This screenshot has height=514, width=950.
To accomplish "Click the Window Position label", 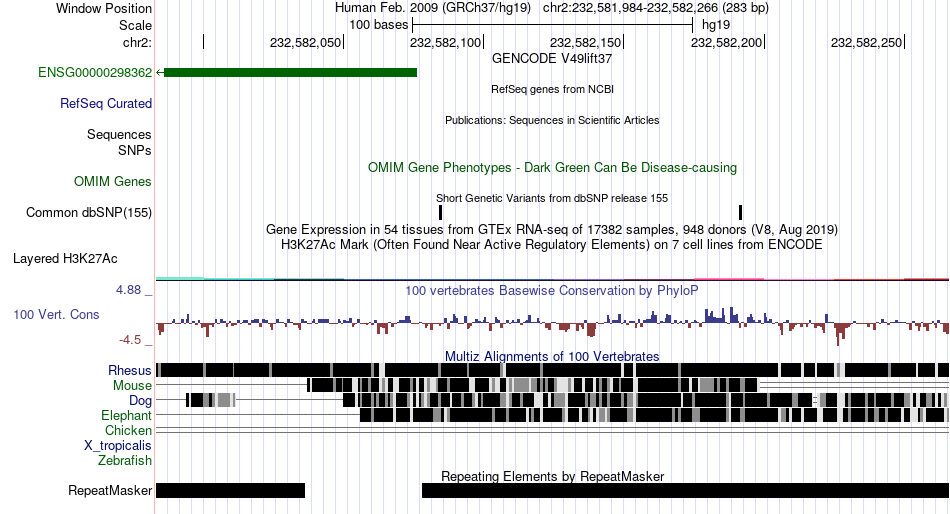I will pyautogui.click(x=104, y=8).
